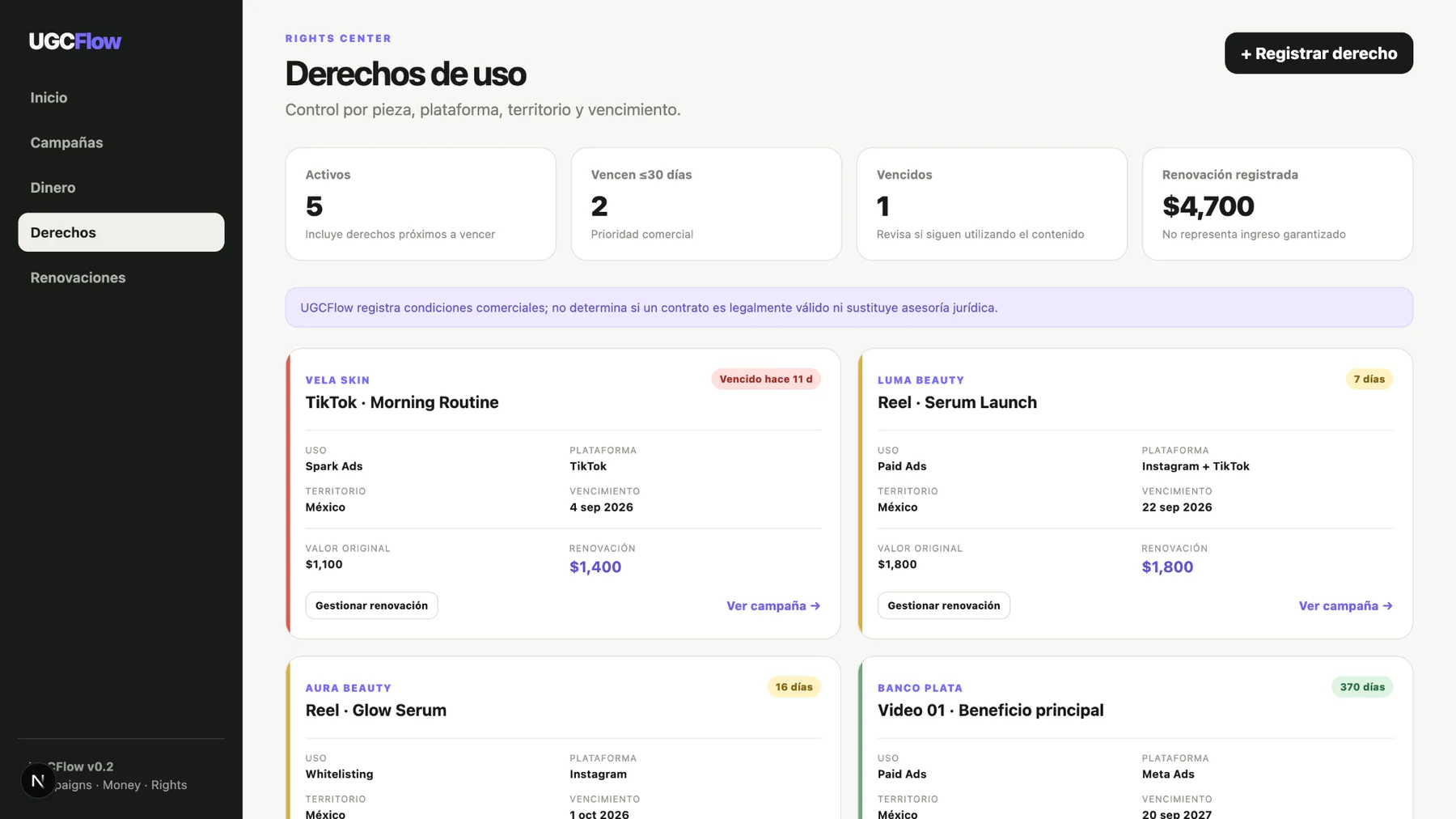This screenshot has width=1456, height=819.
Task: Click Spark Ads usage value
Action: click(334, 466)
